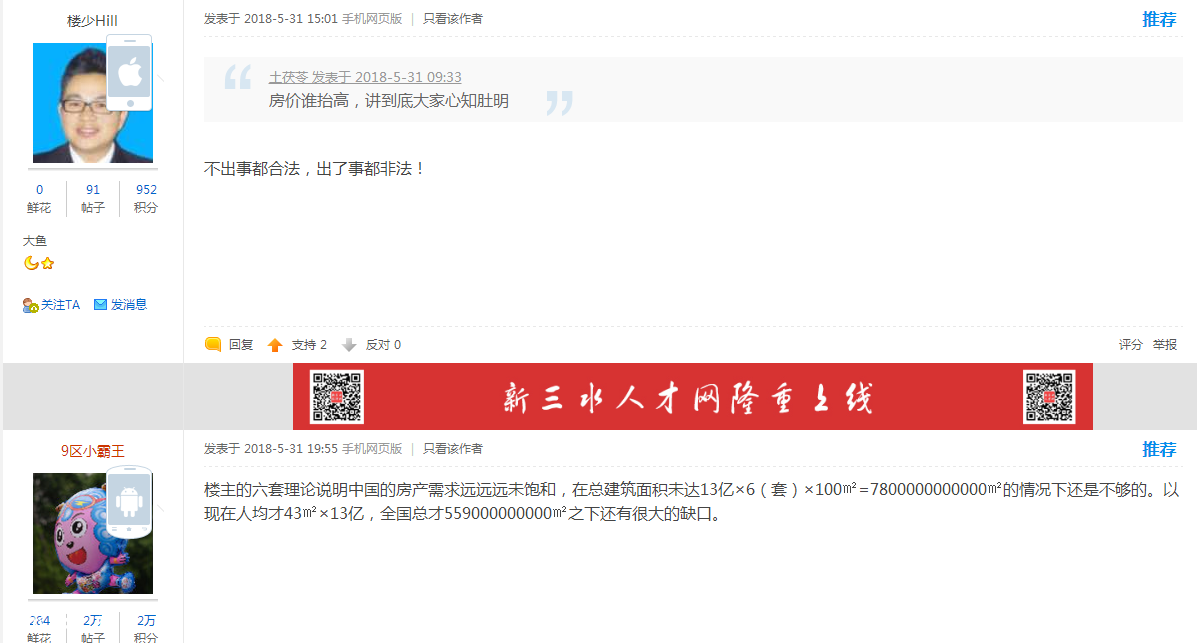
Task: Click the quoted post link by 土茯苓
Action: click(x=365, y=77)
